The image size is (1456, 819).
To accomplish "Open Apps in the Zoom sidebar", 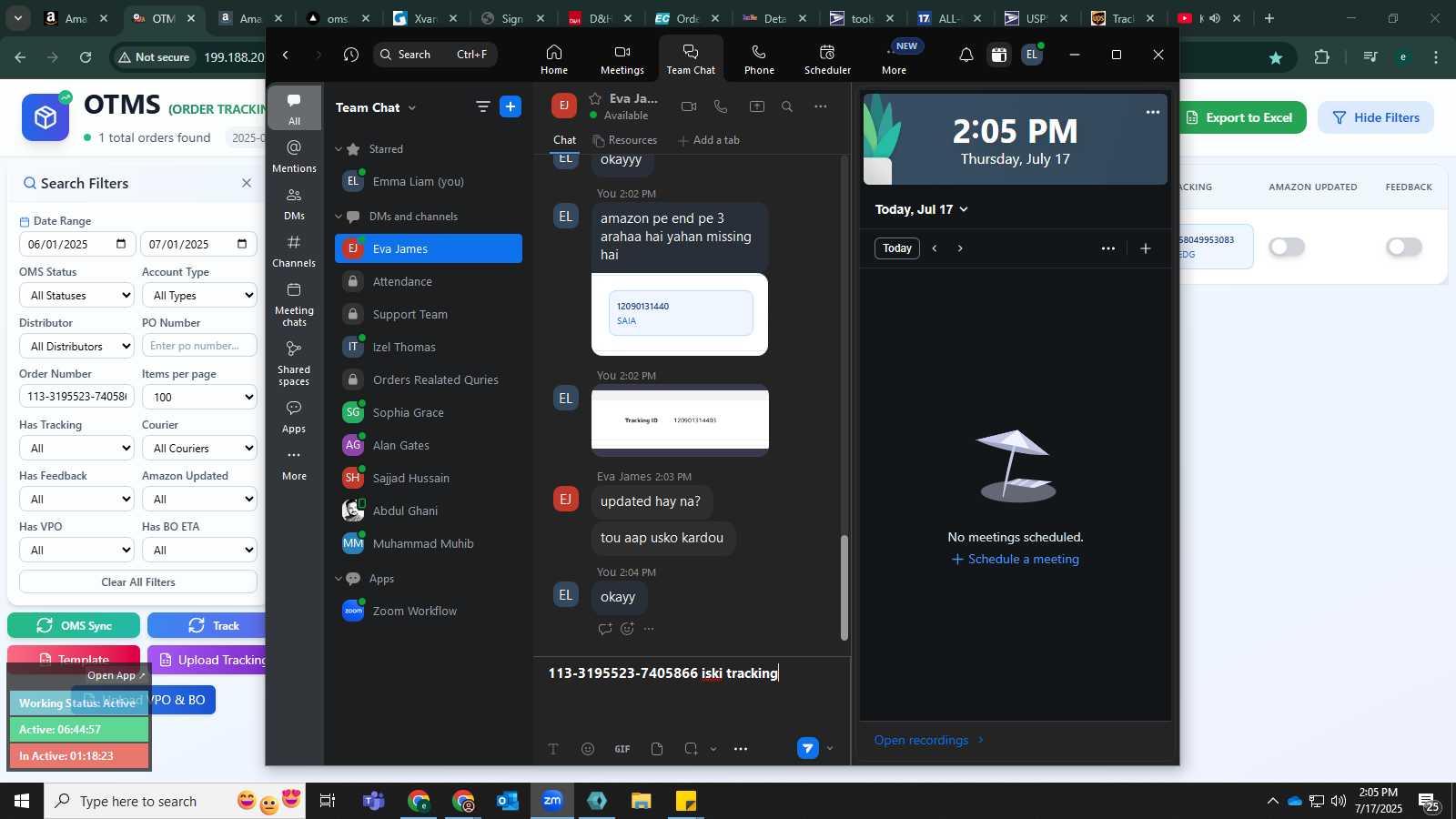I will click(x=294, y=417).
